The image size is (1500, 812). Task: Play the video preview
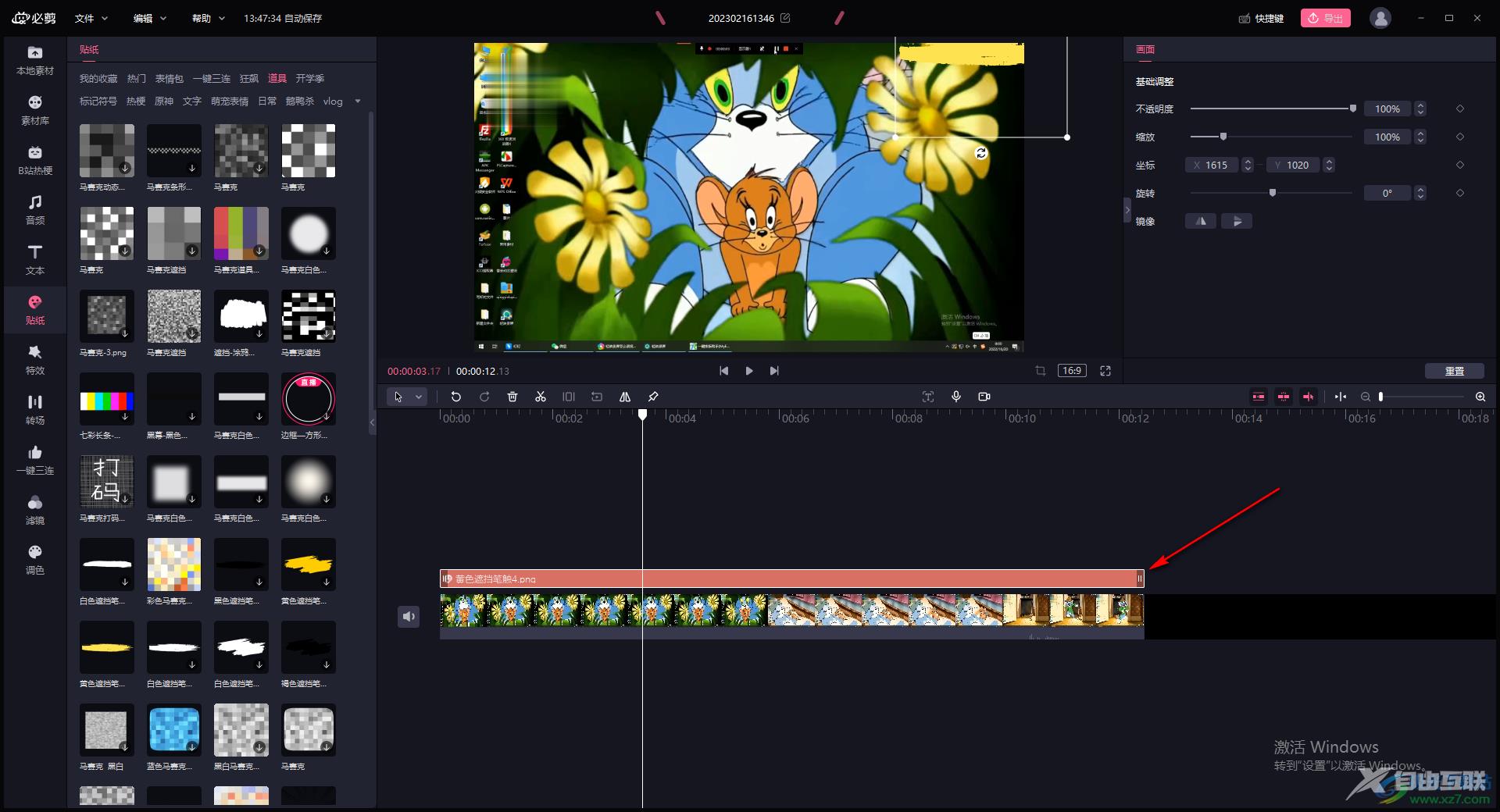749,371
